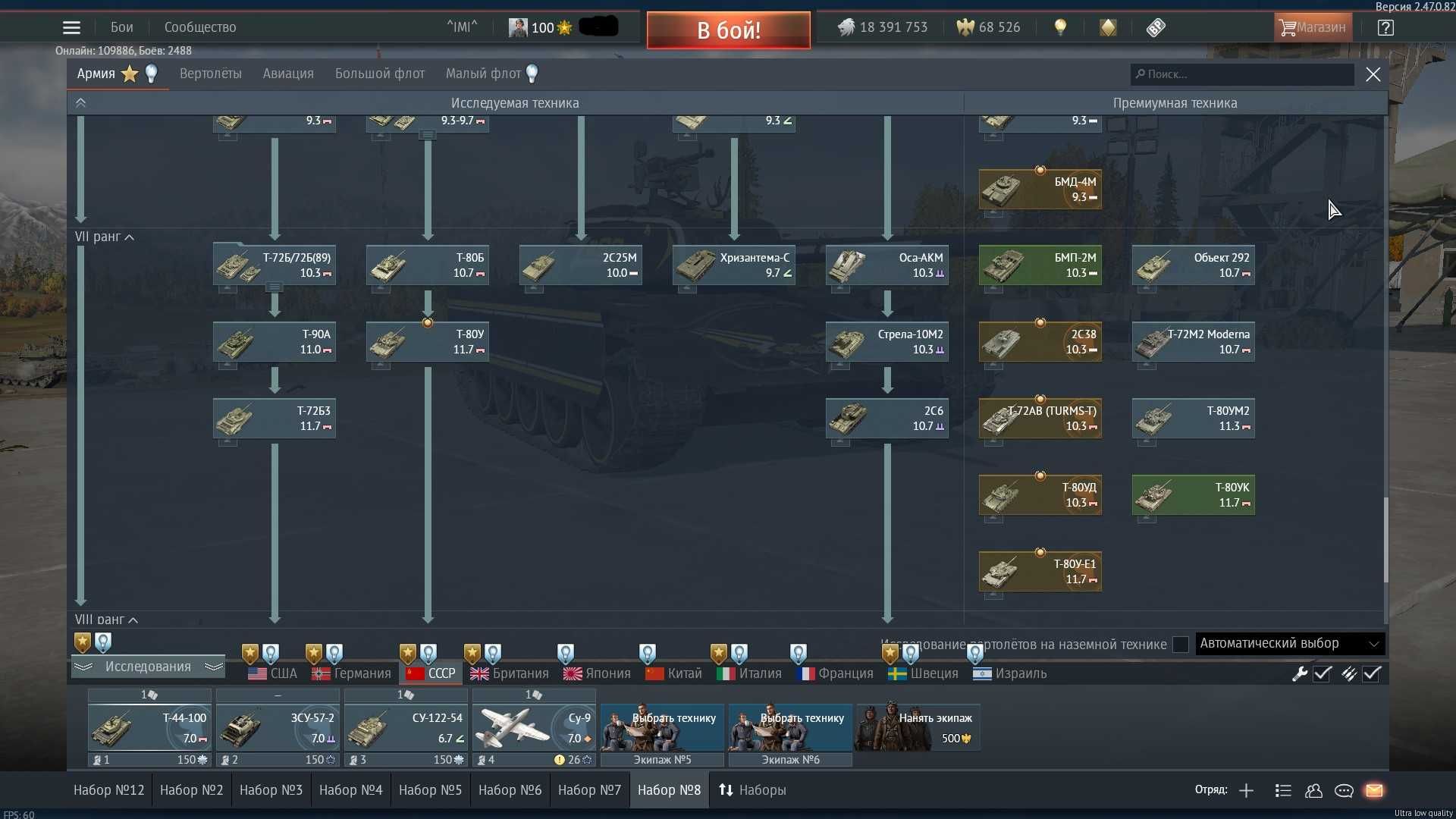This screenshot has height=819, width=1456.
Task: Select the Т-72Б3 vehicle card
Action: (x=275, y=419)
